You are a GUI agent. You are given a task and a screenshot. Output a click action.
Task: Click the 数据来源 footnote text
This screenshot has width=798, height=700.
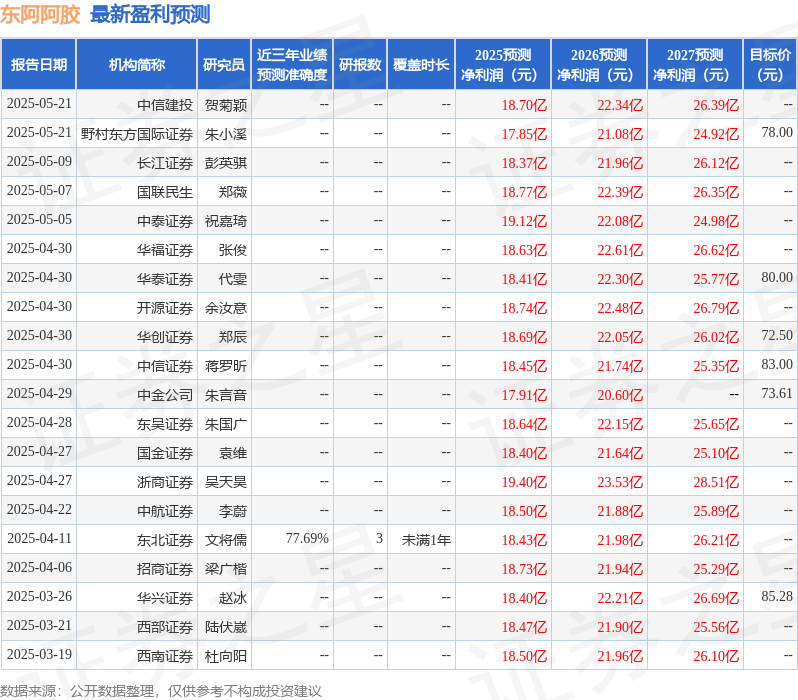tap(161, 691)
